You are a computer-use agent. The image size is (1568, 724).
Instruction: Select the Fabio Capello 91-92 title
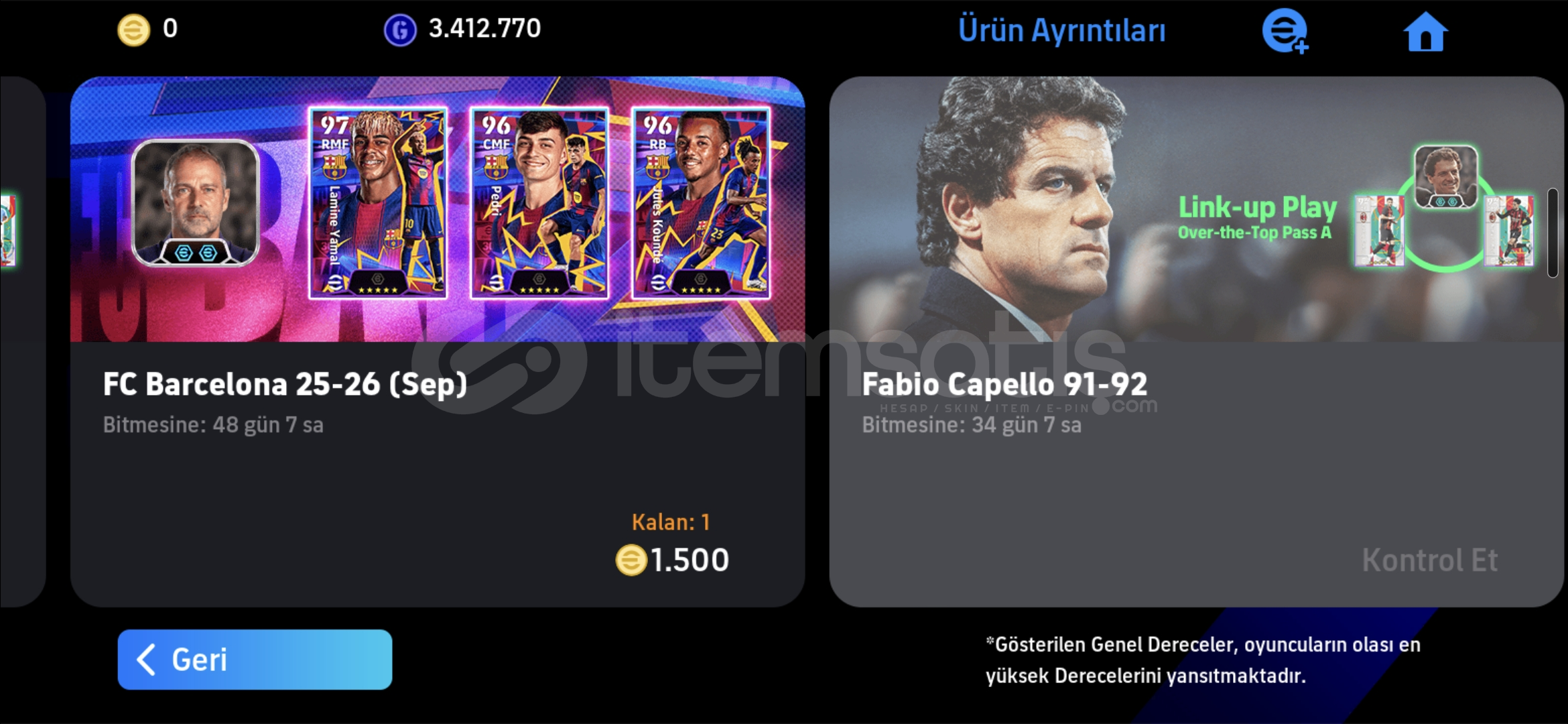[x=1004, y=384]
